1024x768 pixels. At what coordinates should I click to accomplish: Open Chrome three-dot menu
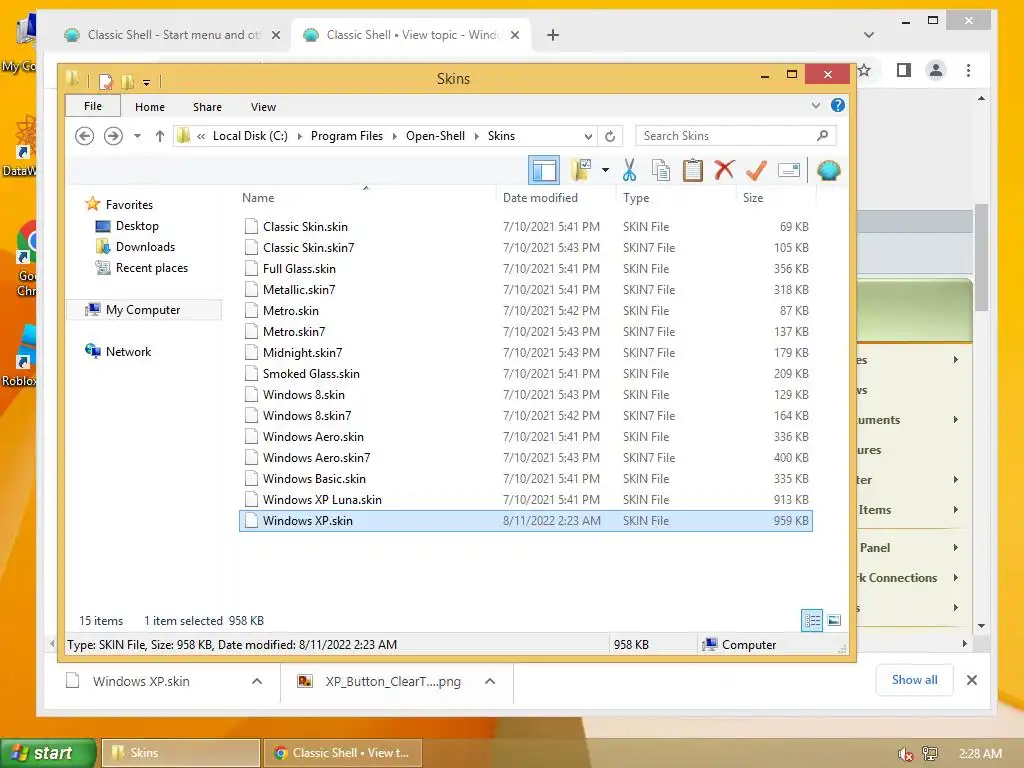coord(968,70)
